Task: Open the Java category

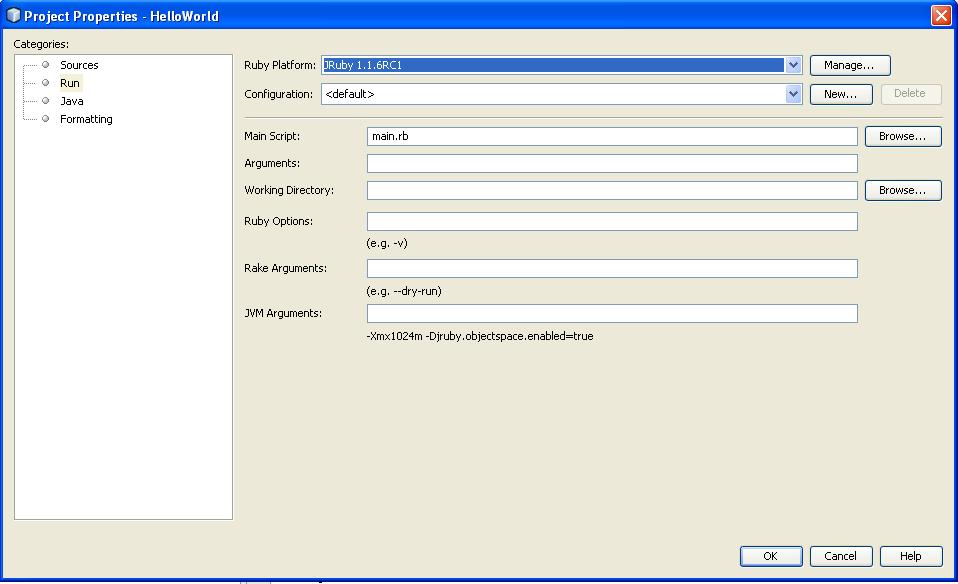Action: coord(71,101)
